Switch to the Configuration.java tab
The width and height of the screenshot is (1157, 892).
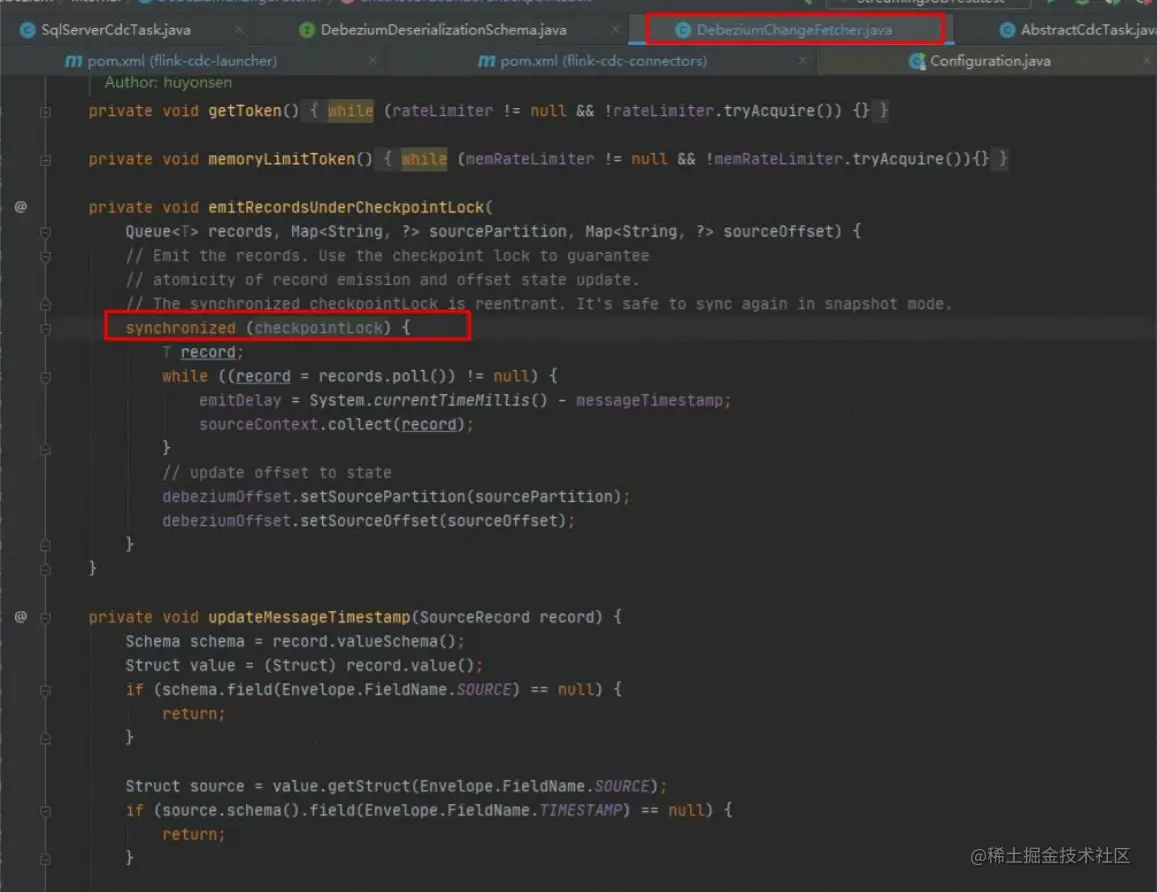tap(990, 61)
